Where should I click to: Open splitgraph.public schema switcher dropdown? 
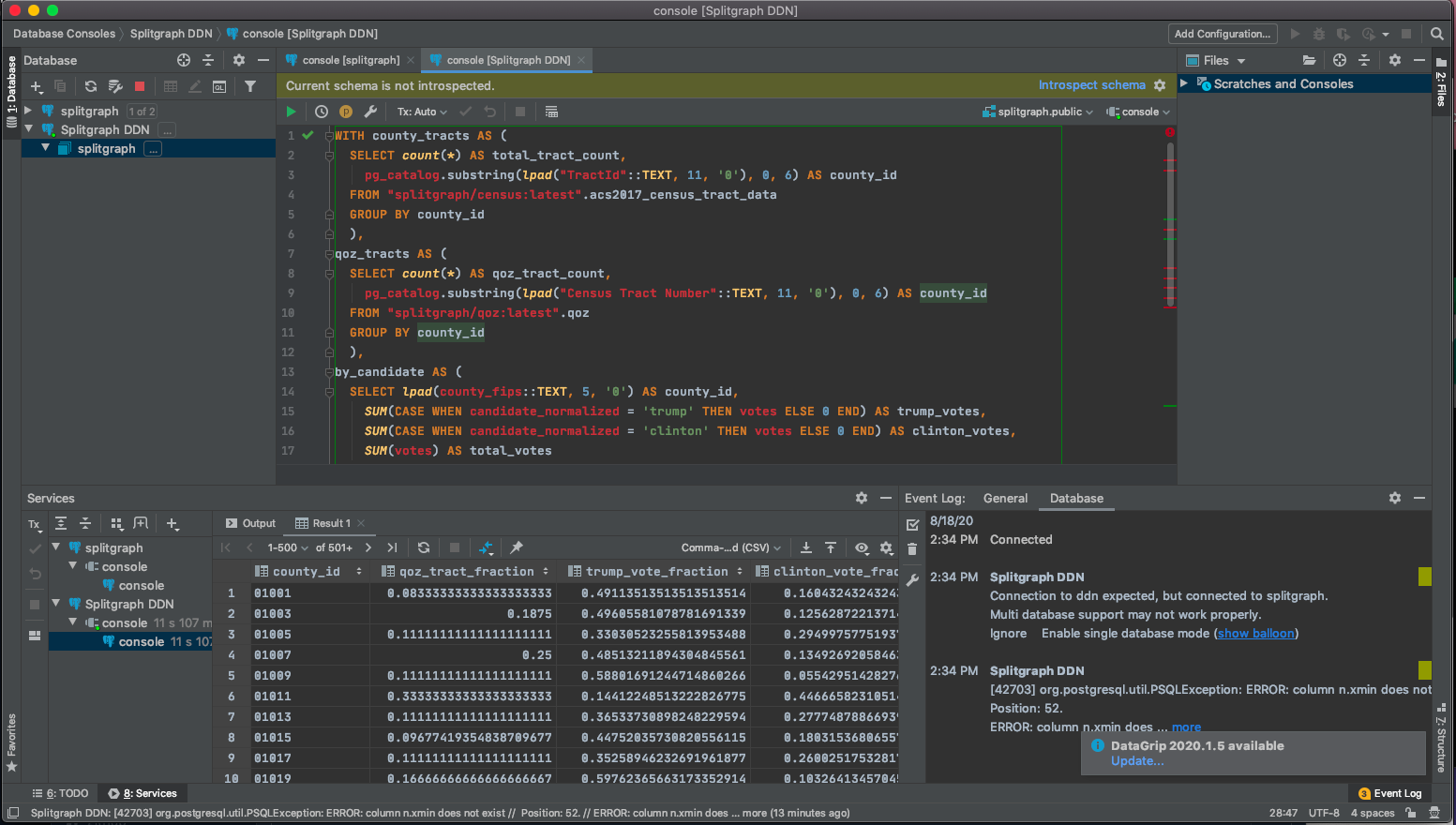(x=1038, y=112)
